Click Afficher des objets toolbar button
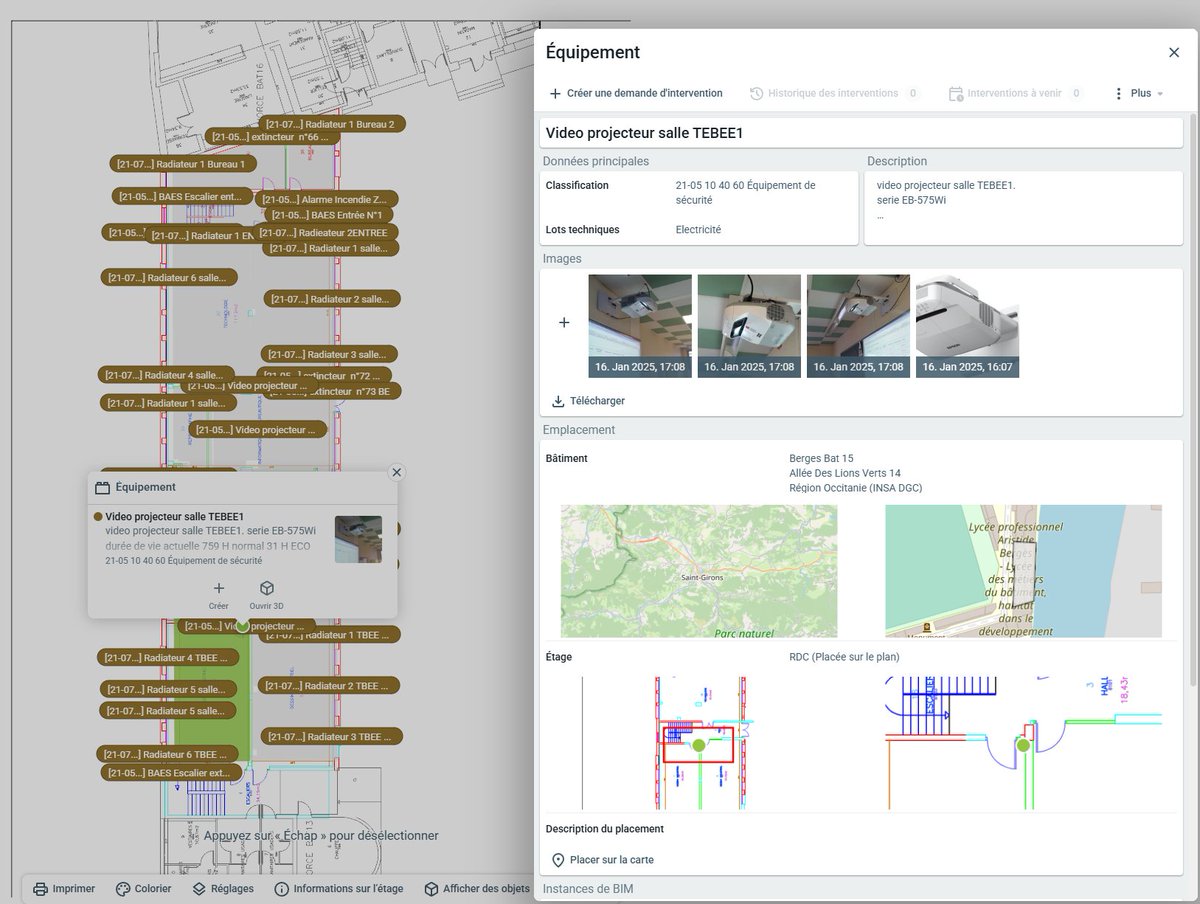This screenshot has height=904, width=1200. tap(476, 888)
